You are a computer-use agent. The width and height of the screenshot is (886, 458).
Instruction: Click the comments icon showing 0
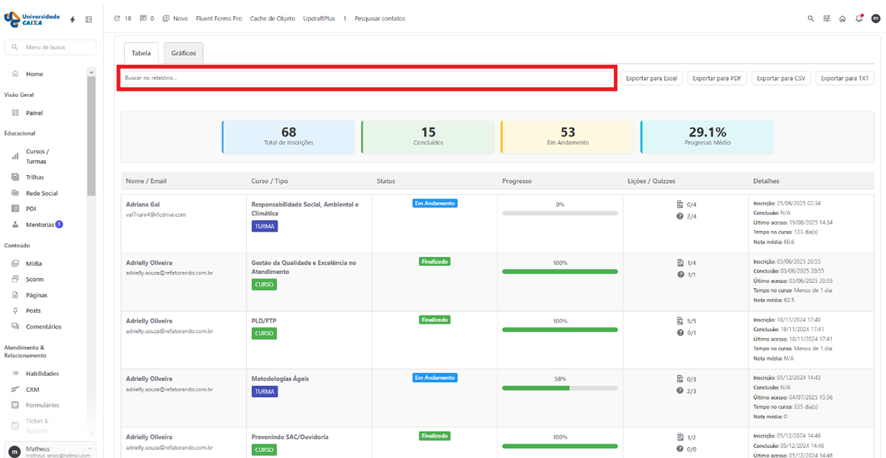point(146,18)
